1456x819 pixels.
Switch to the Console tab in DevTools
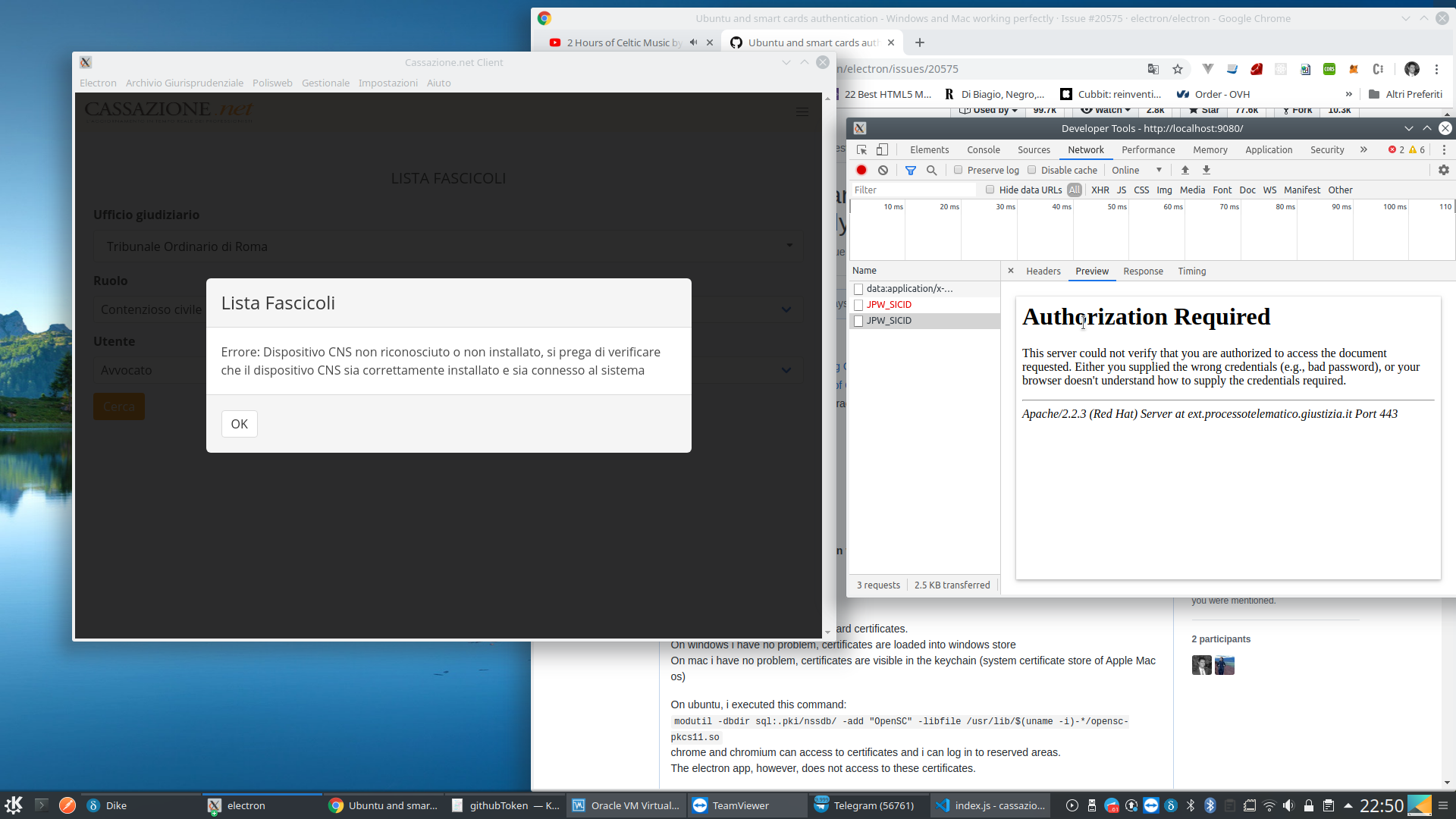pyautogui.click(x=983, y=149)
